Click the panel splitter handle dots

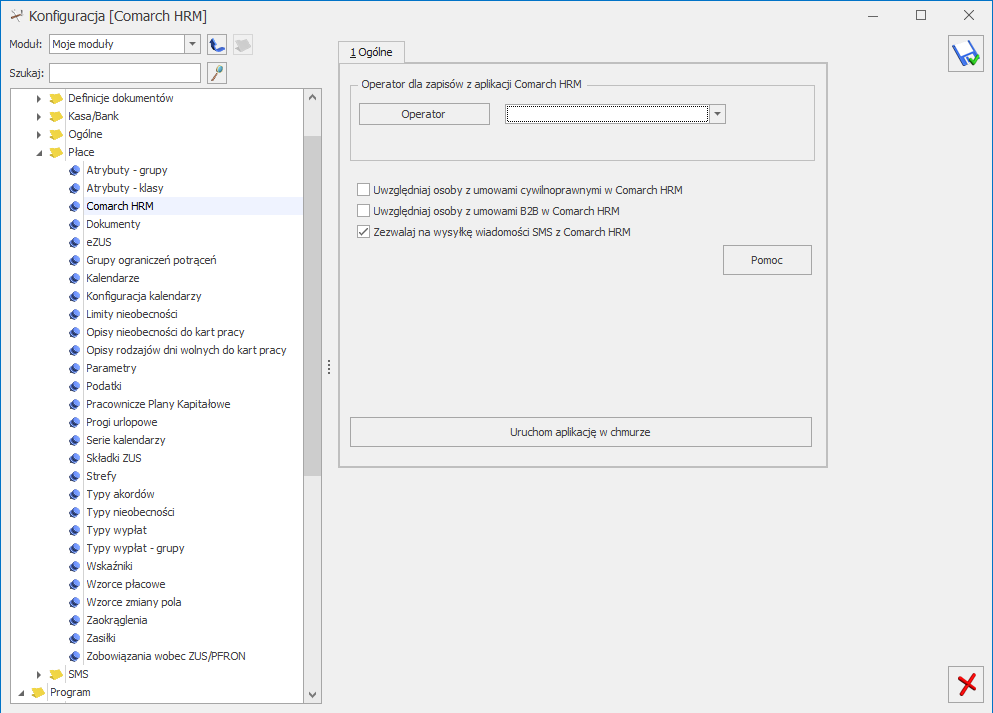329,367
